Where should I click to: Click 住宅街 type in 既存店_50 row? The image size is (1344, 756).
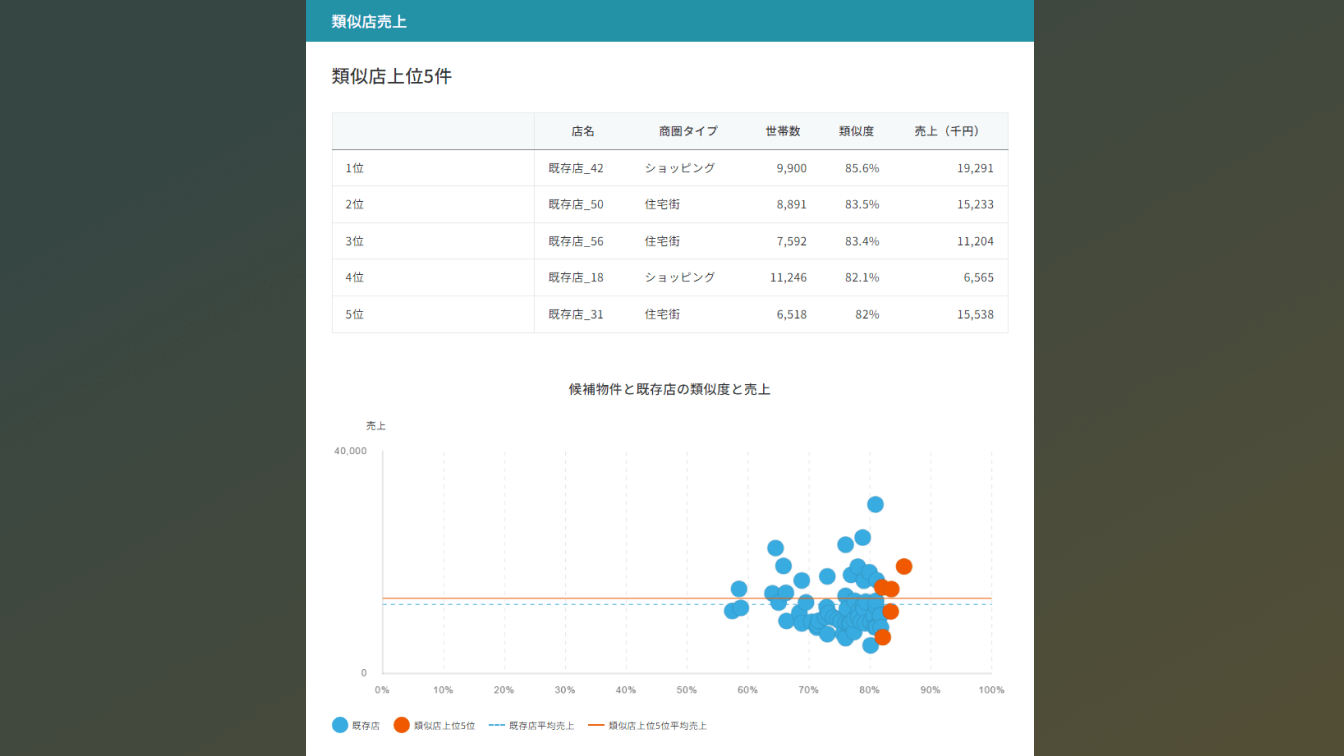click(662, 204)
